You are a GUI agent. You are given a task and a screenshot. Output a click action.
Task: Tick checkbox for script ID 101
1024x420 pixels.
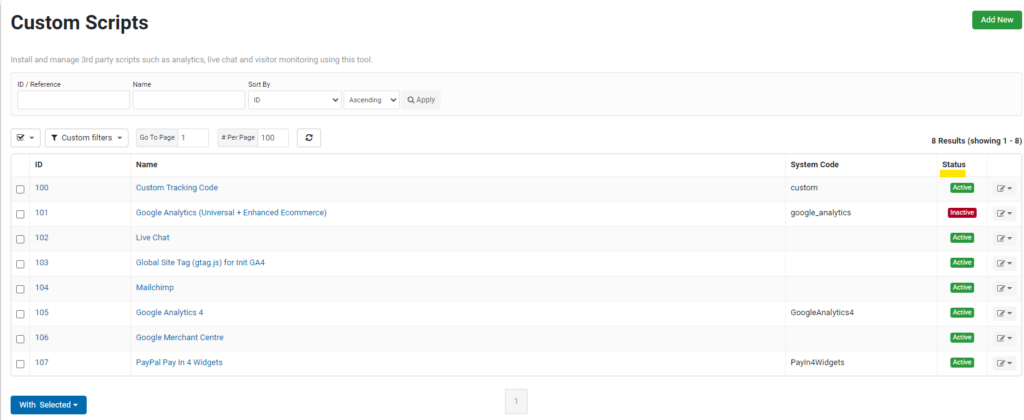coord(20,214)
